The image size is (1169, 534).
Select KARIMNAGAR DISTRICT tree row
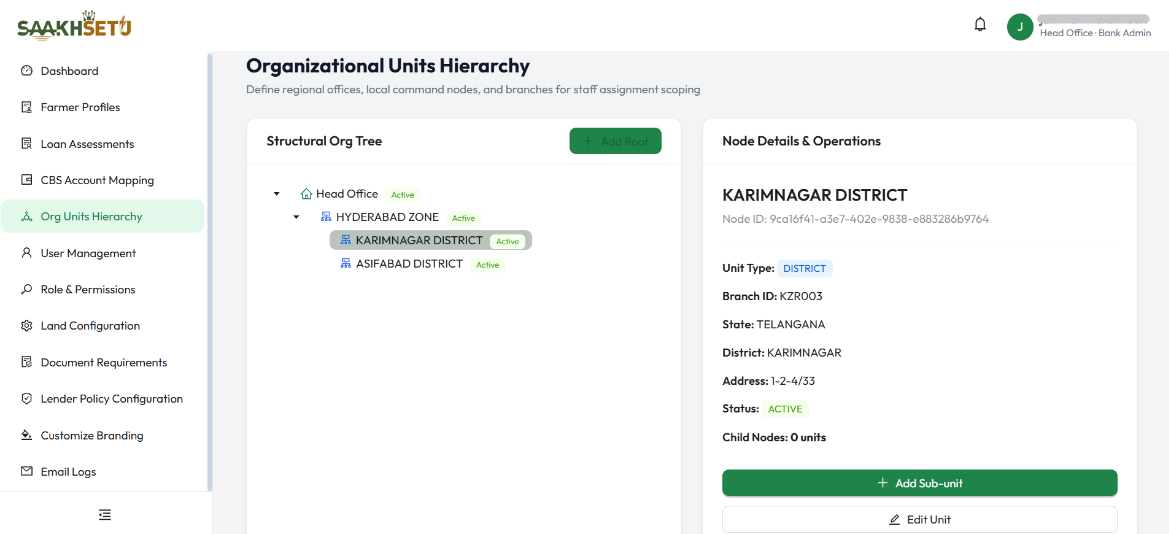coord(431,240)
